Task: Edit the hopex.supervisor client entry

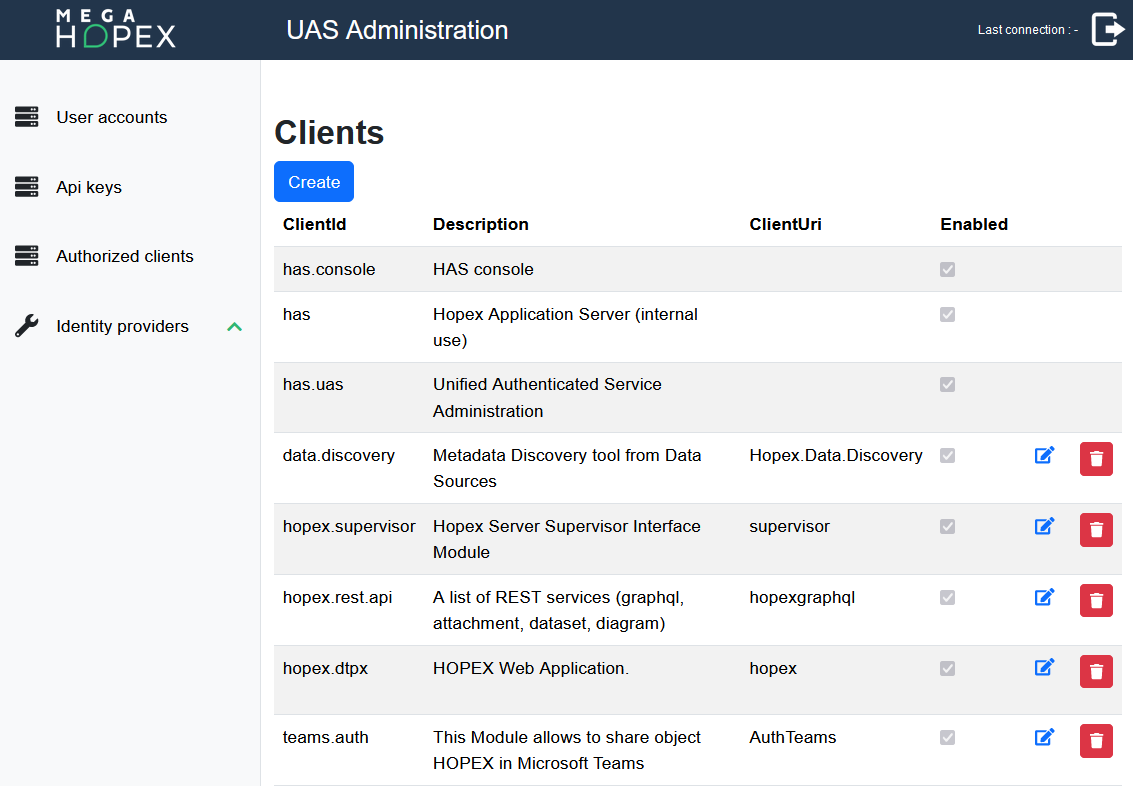Action: pyautogui.click(x=1044, y=526)
